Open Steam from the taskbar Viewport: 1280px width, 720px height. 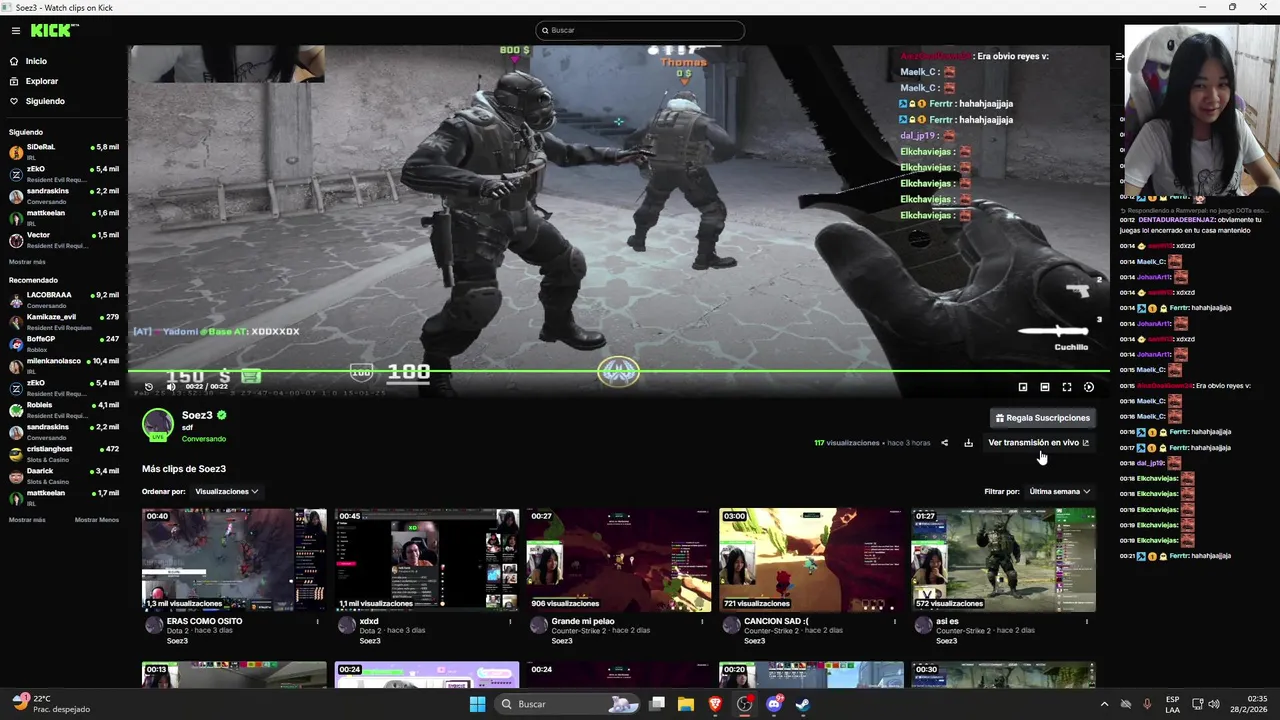[x=803, y=704]
